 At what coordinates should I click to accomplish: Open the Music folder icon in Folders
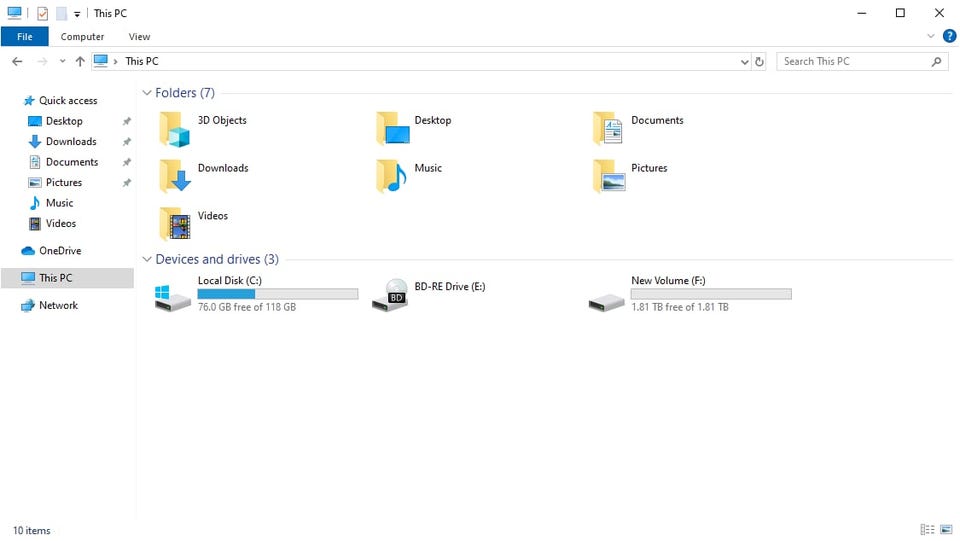point(391,176)
